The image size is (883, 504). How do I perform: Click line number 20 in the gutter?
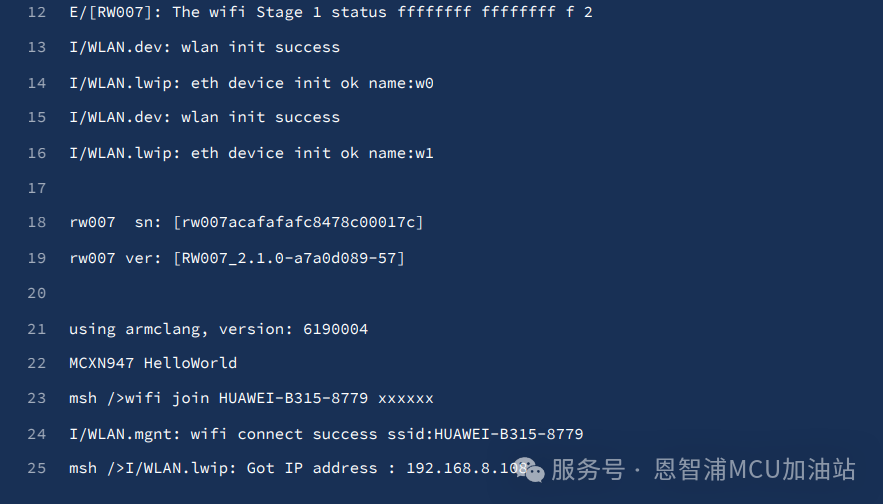[37, 293]
